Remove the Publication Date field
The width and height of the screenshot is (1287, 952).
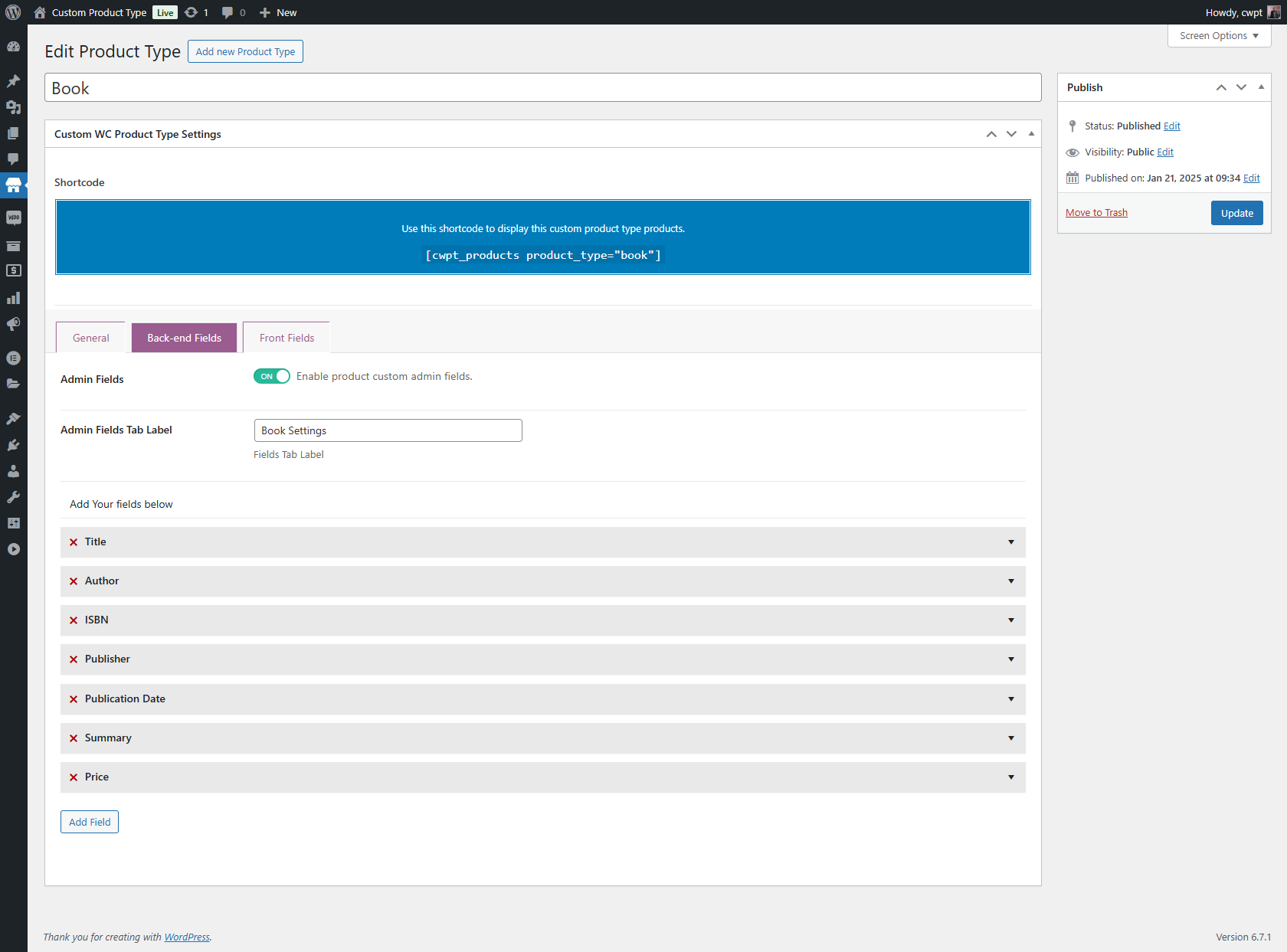(74, 699)
